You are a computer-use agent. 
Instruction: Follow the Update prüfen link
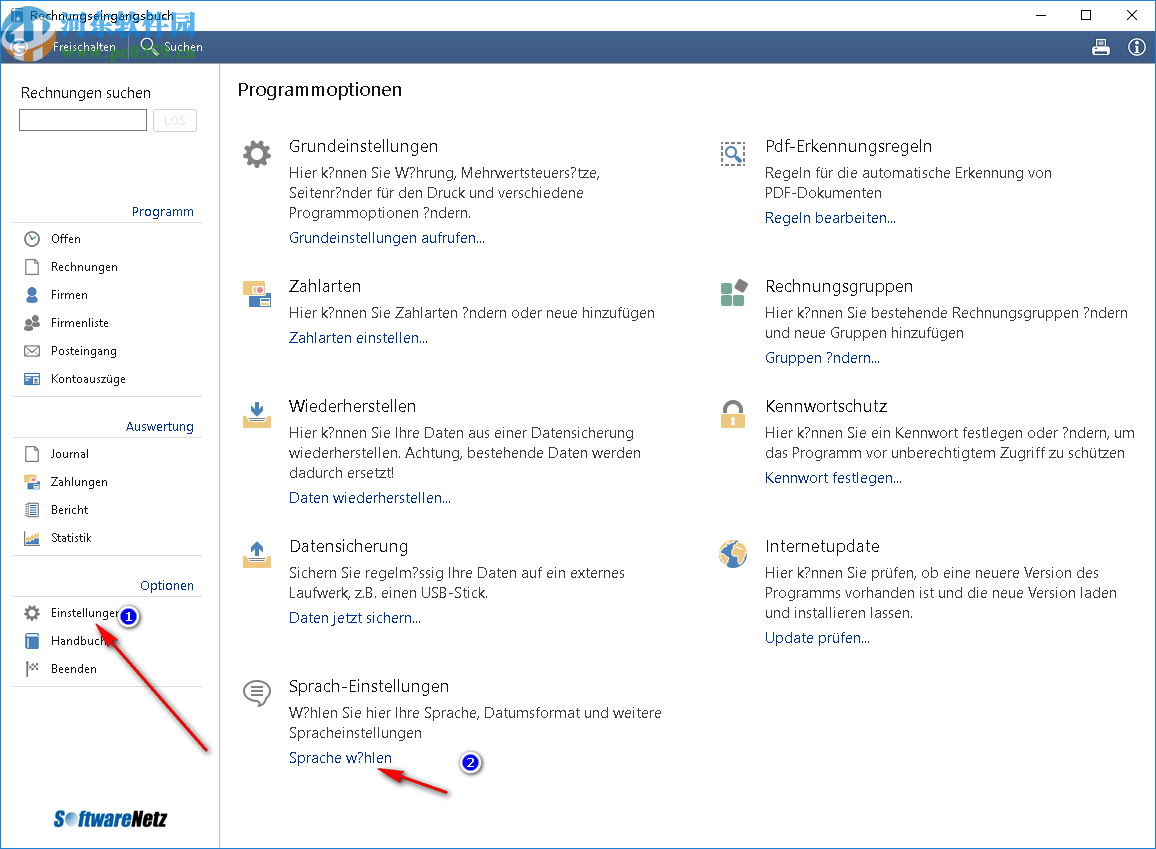pos(817,638)
